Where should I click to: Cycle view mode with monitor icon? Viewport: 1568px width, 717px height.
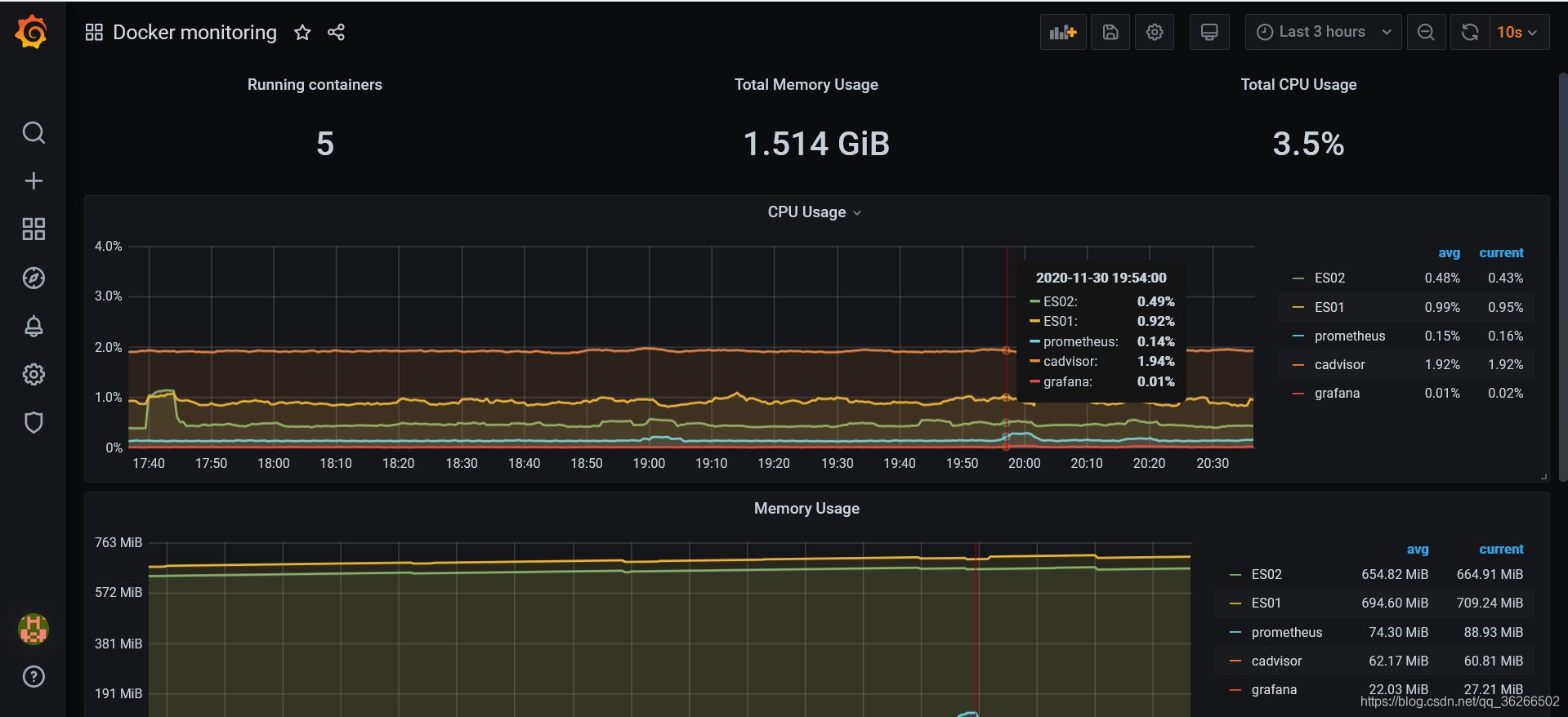pos(1209,32)
